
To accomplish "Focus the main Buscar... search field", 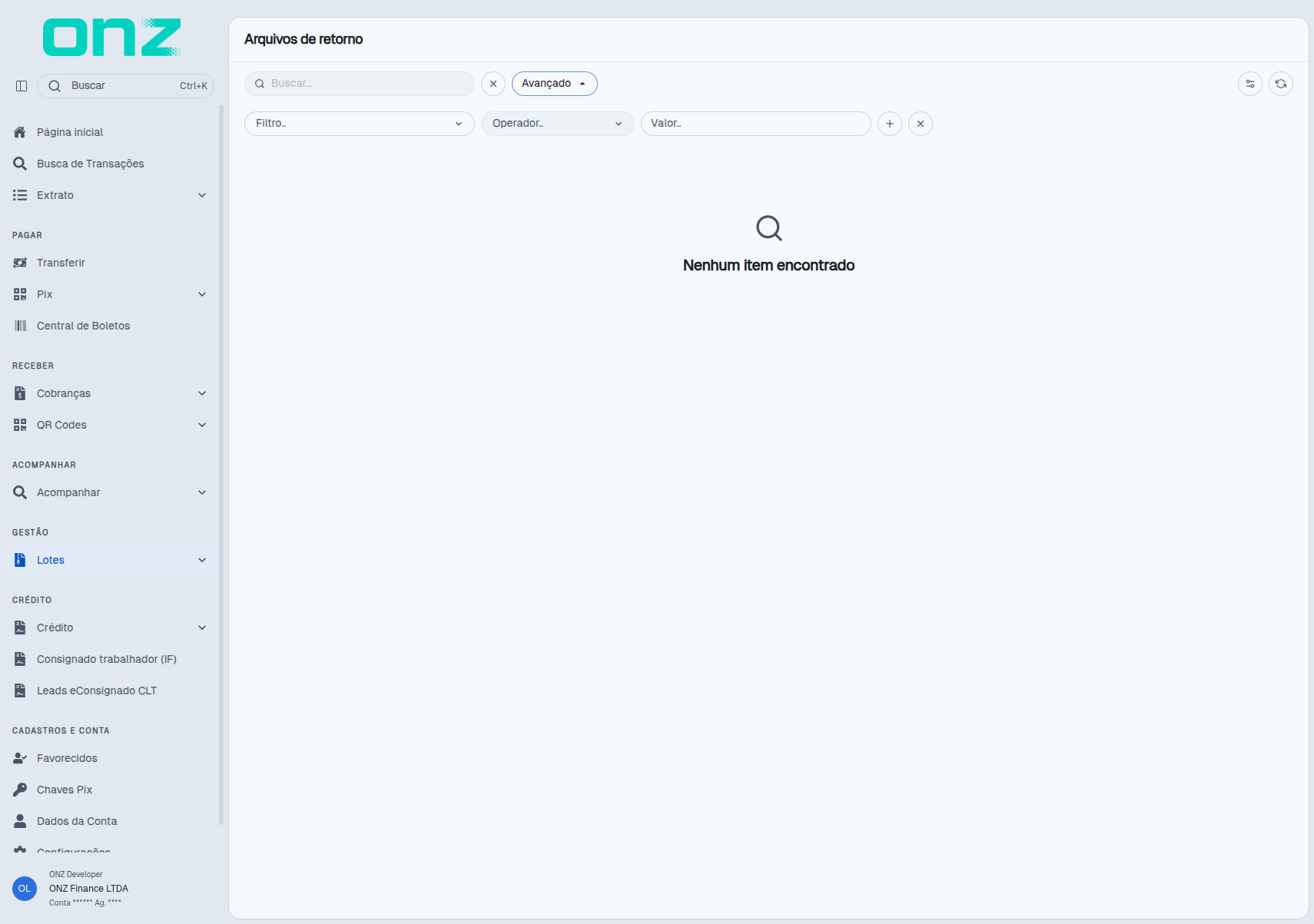I will tap(360, 84).
